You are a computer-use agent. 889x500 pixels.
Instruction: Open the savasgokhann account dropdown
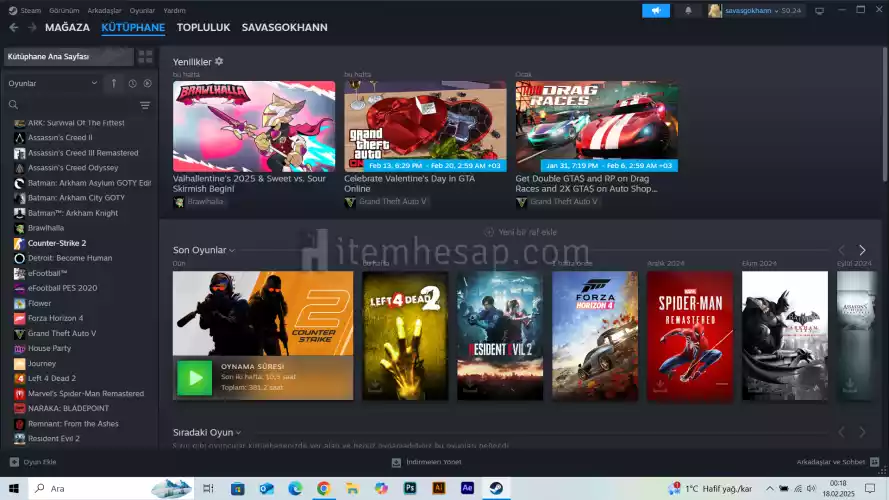pyautogui.click(x=754, y=10)
